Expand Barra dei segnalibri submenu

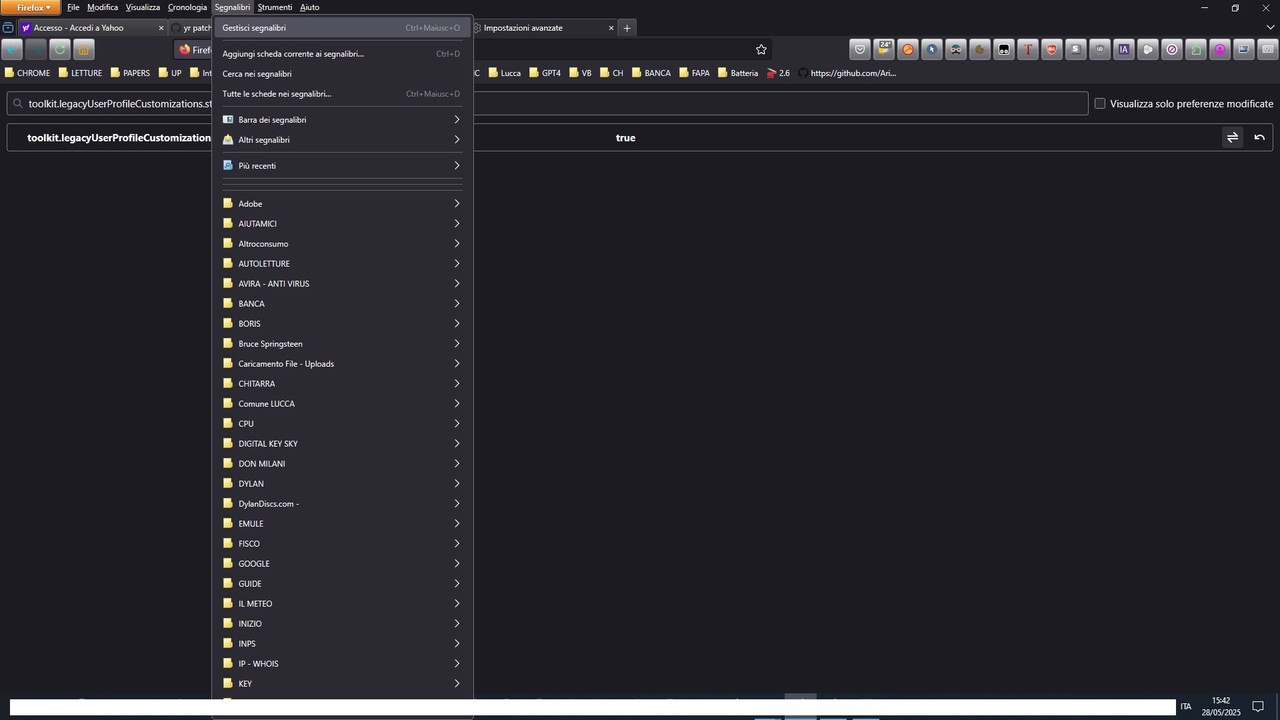tap(342, 119)
